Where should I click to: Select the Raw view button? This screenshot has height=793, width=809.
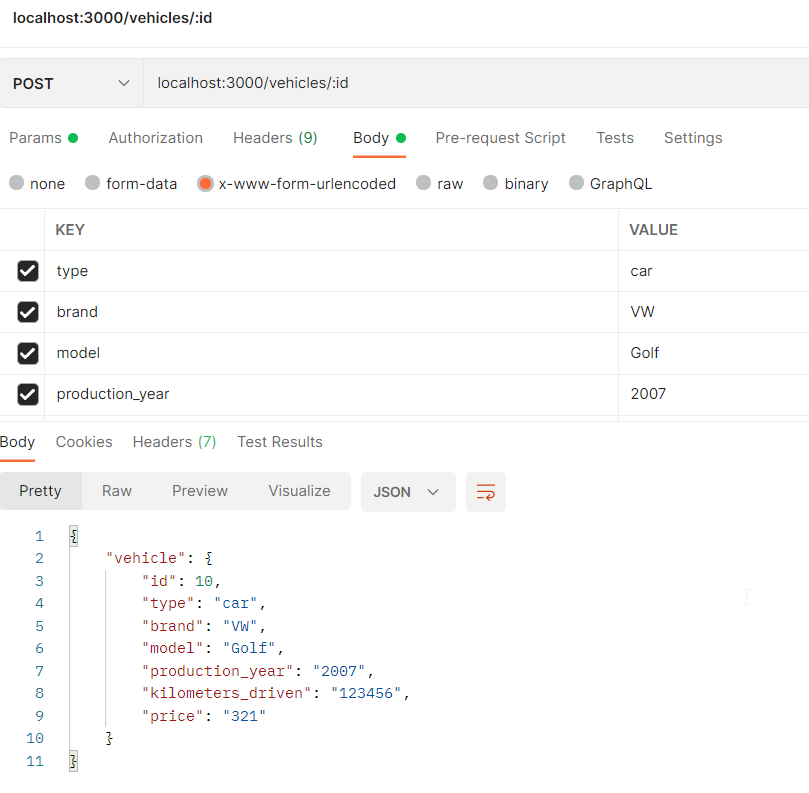pyautogui.click(x=117, y=491)
